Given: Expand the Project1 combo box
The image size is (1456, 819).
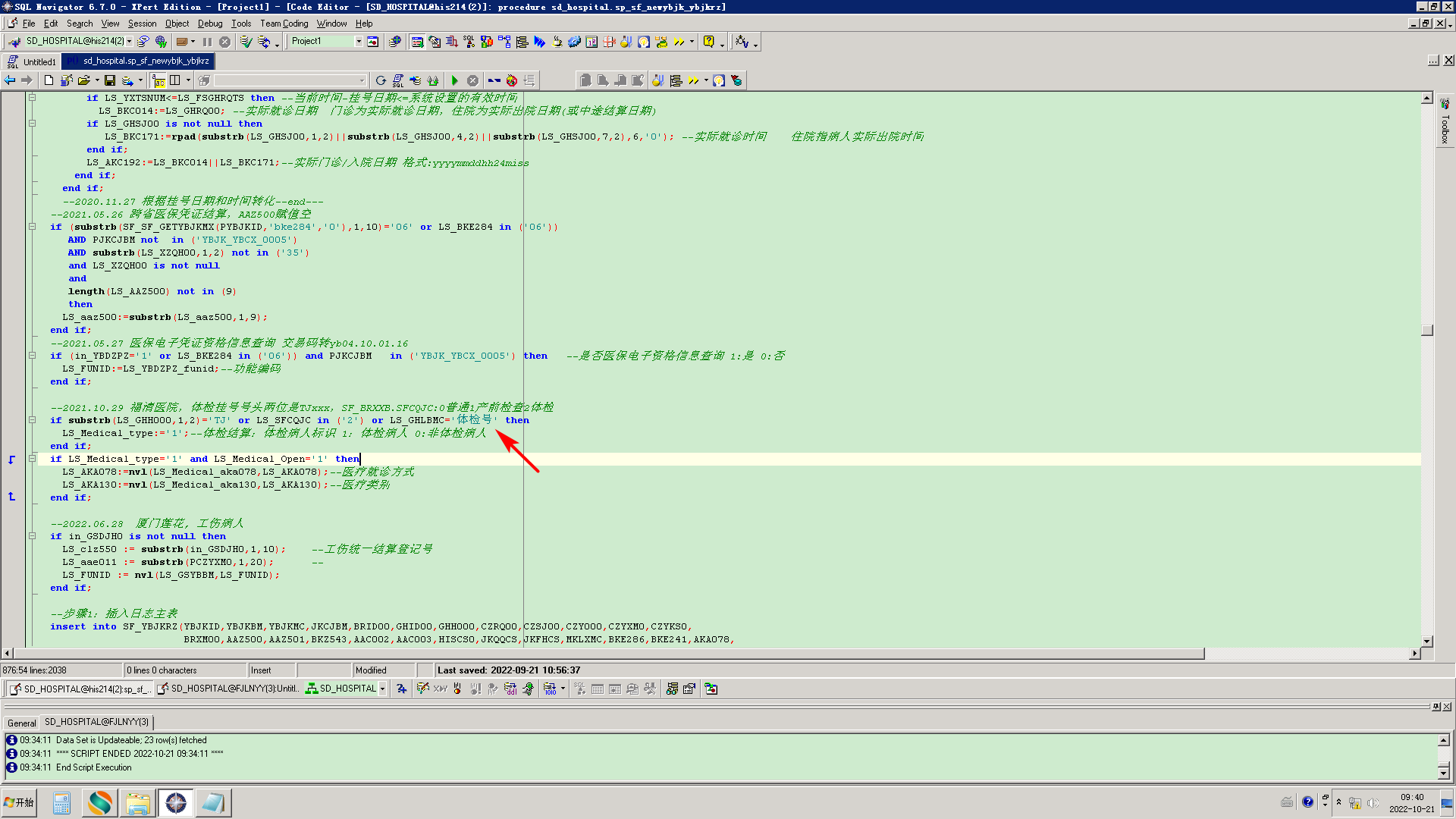Looking at the screenshot, I should click(359, 42).
